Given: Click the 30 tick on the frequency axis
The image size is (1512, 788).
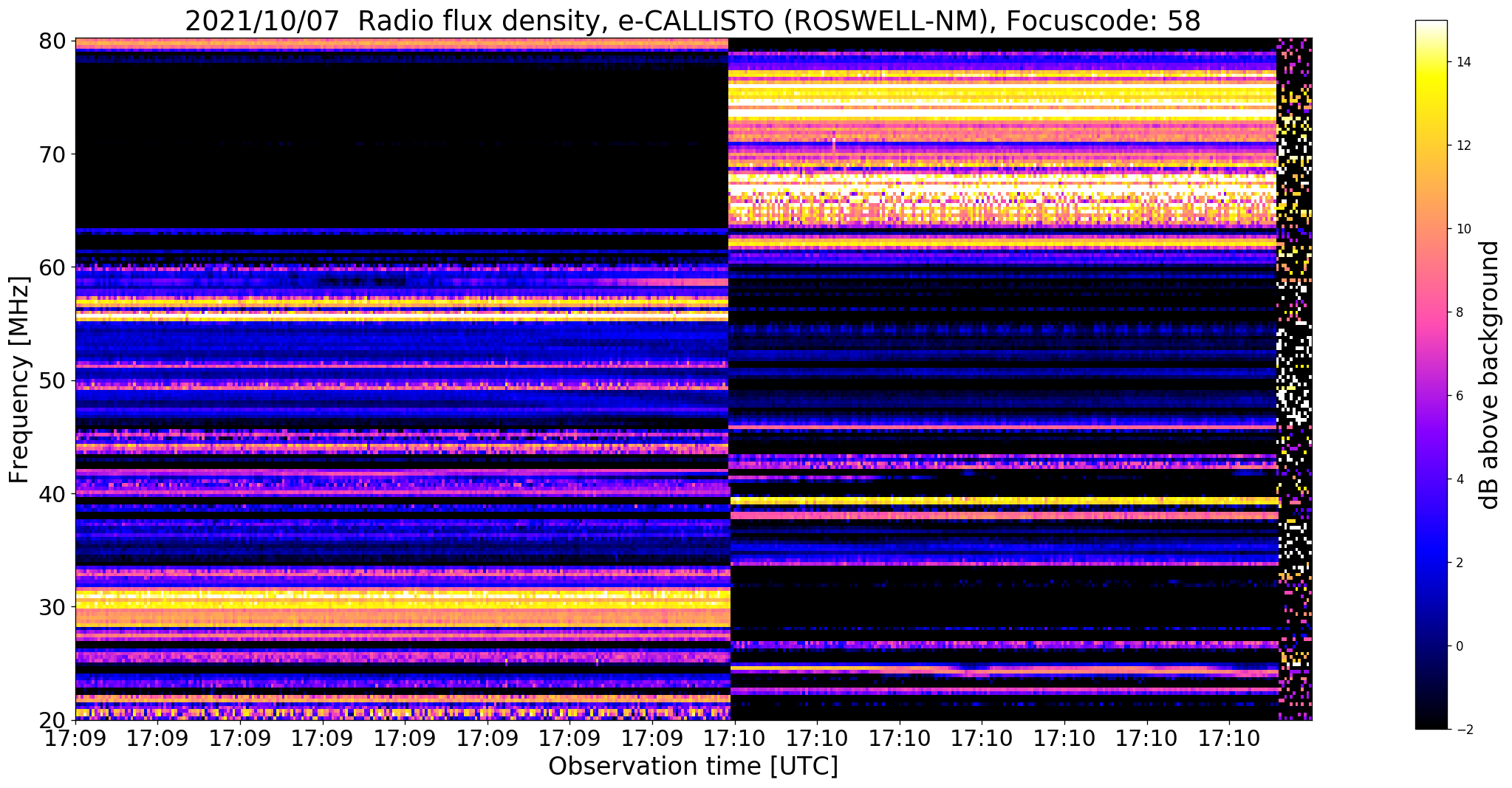Looking at the screenshot, I should (x=52, y=606).
